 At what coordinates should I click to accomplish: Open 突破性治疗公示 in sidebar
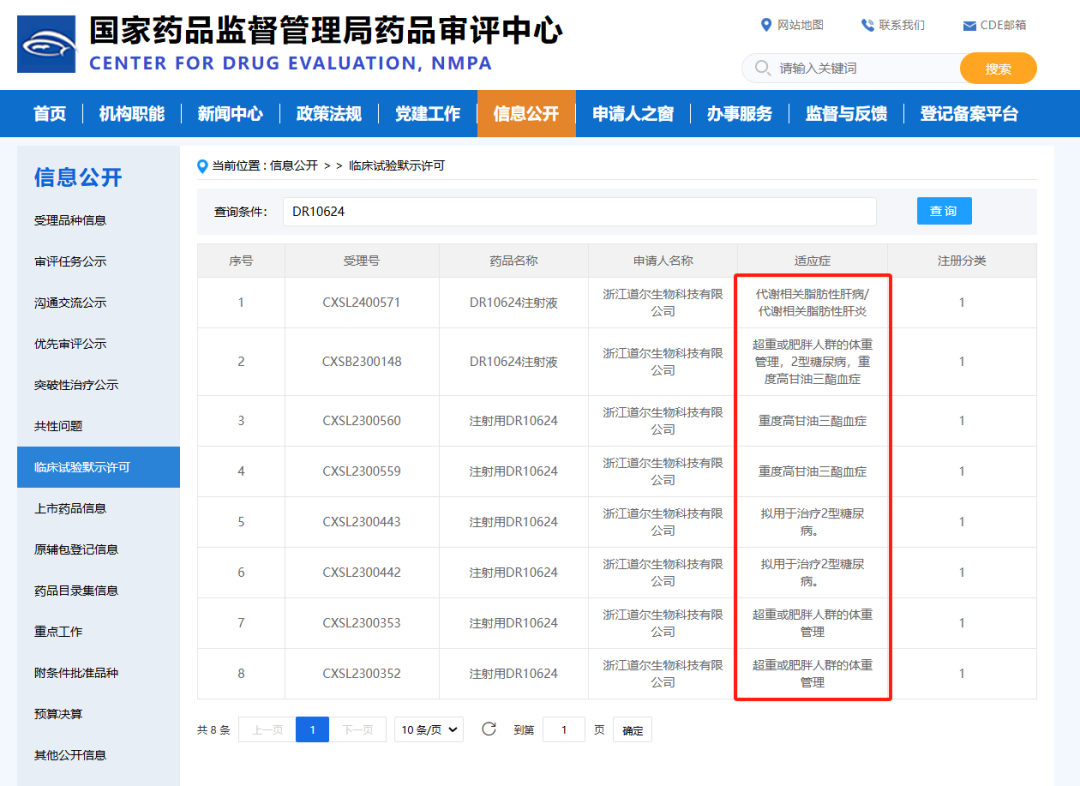pyautogui.click(x=76, y=385)
